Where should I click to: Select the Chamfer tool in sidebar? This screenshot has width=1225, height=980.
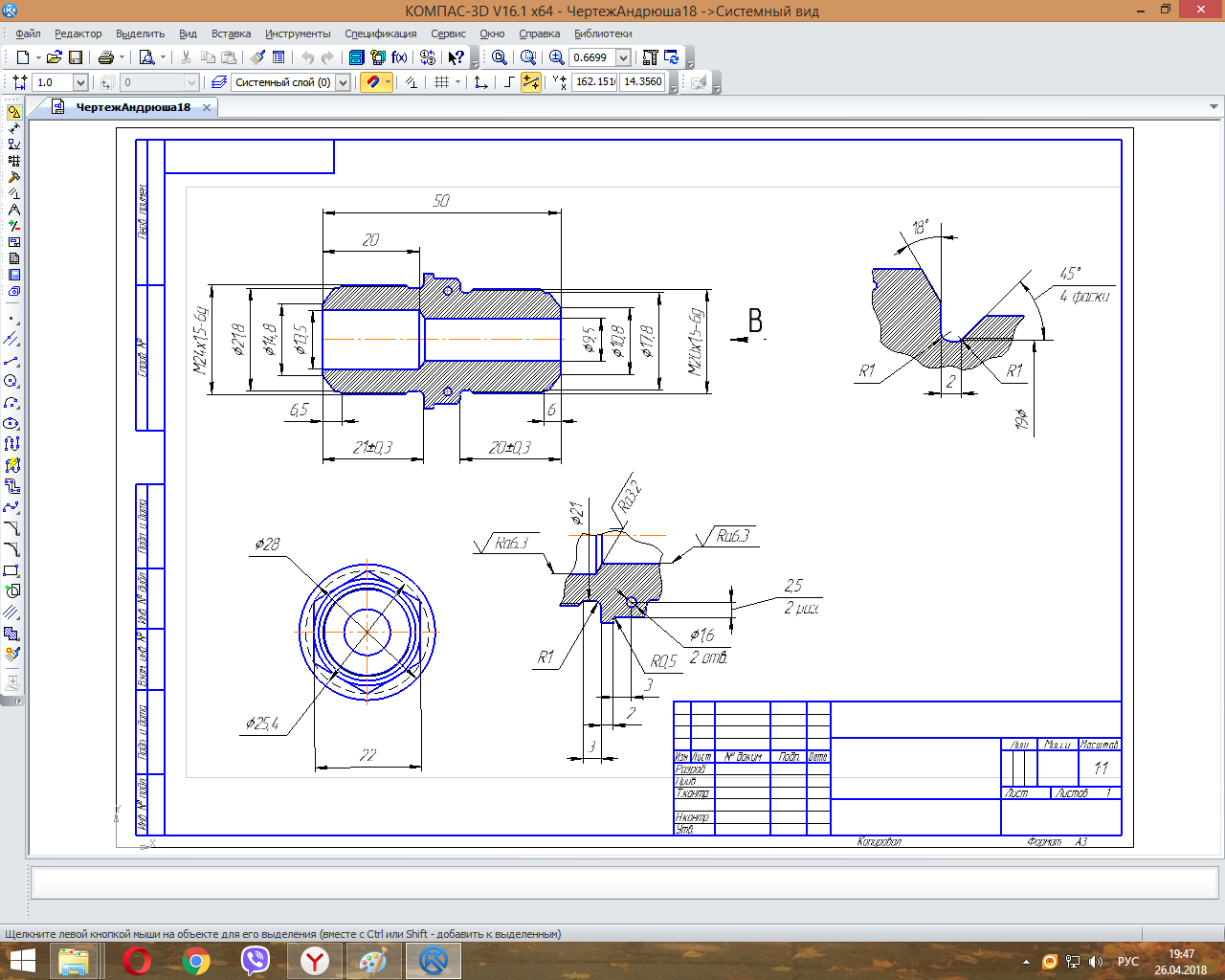point(11,528)
